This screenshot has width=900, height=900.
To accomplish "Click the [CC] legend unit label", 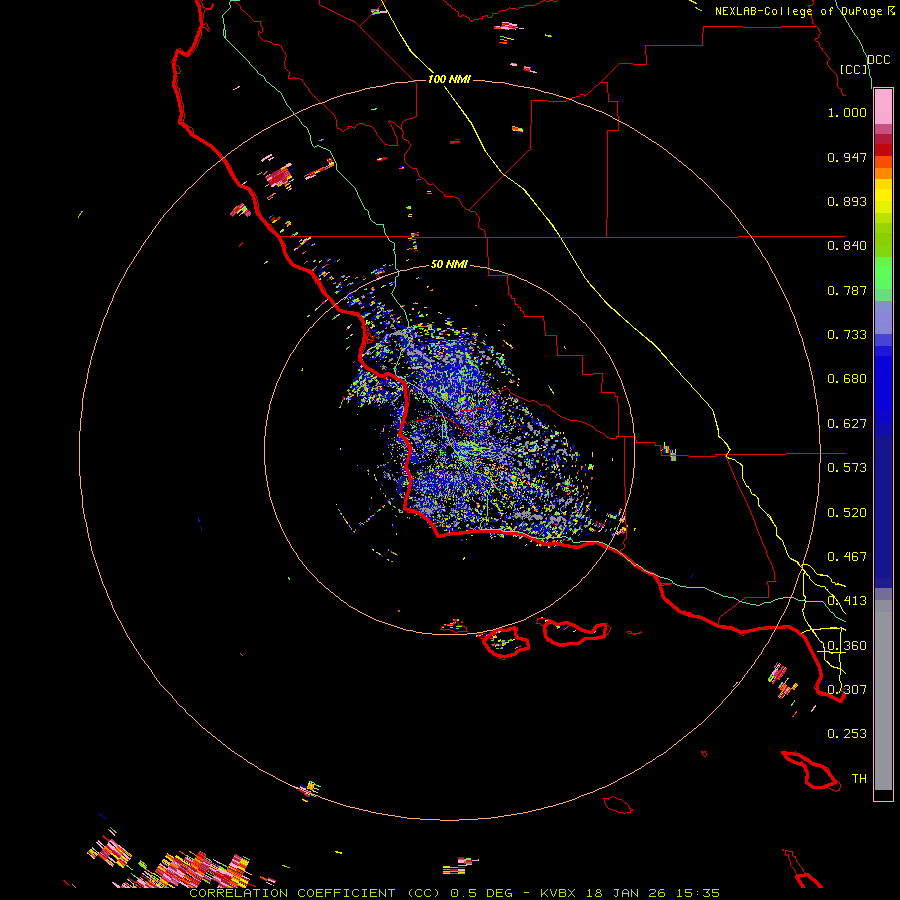I will (854, 69).
